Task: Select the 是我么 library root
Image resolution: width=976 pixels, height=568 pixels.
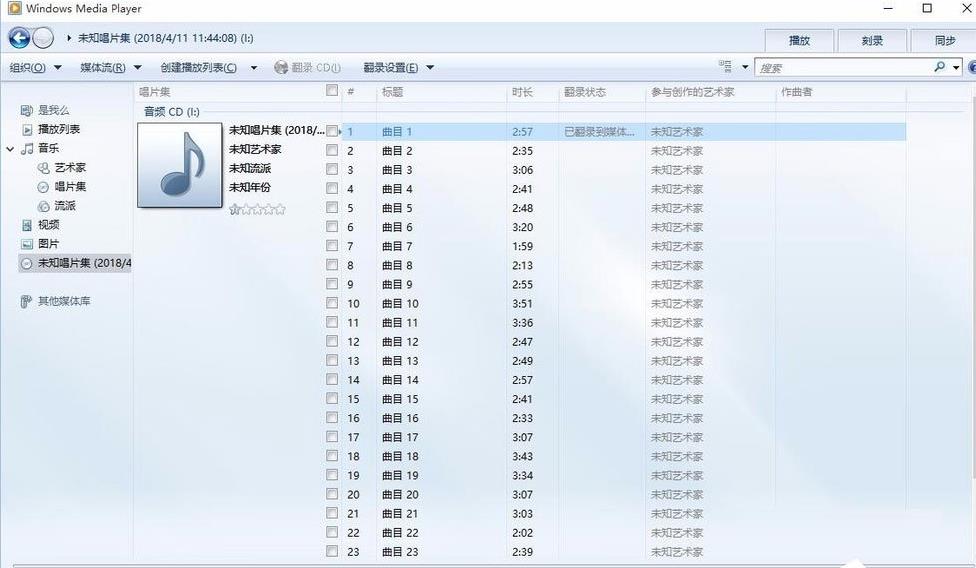Action: [53, 110]
